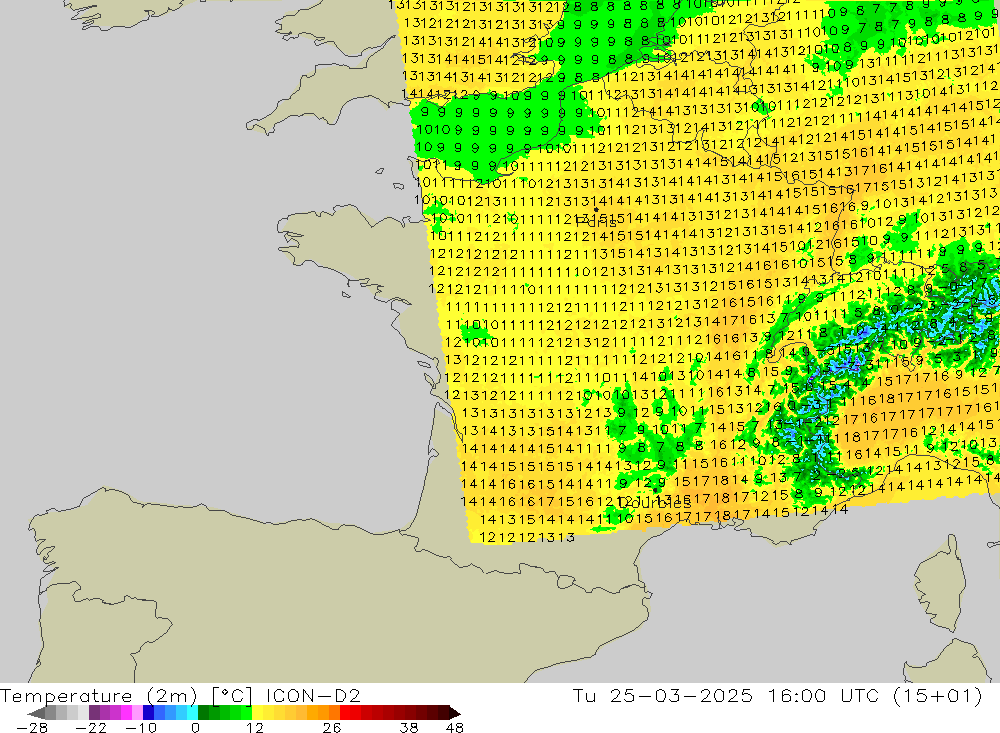
Task: Click the "[°C]" unit label
Action: click(x=232, y=696)
